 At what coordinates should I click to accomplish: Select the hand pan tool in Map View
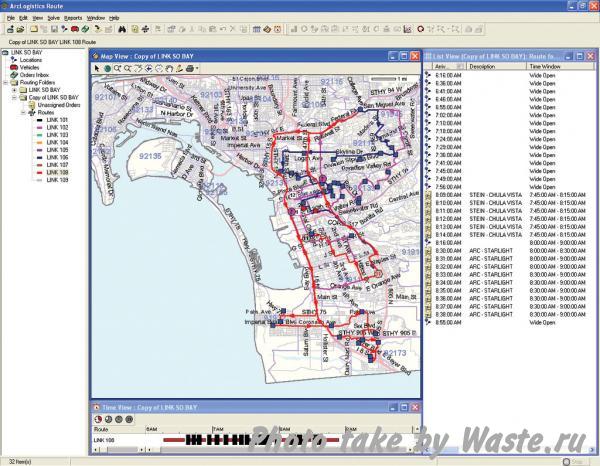[x=169, y=68]
